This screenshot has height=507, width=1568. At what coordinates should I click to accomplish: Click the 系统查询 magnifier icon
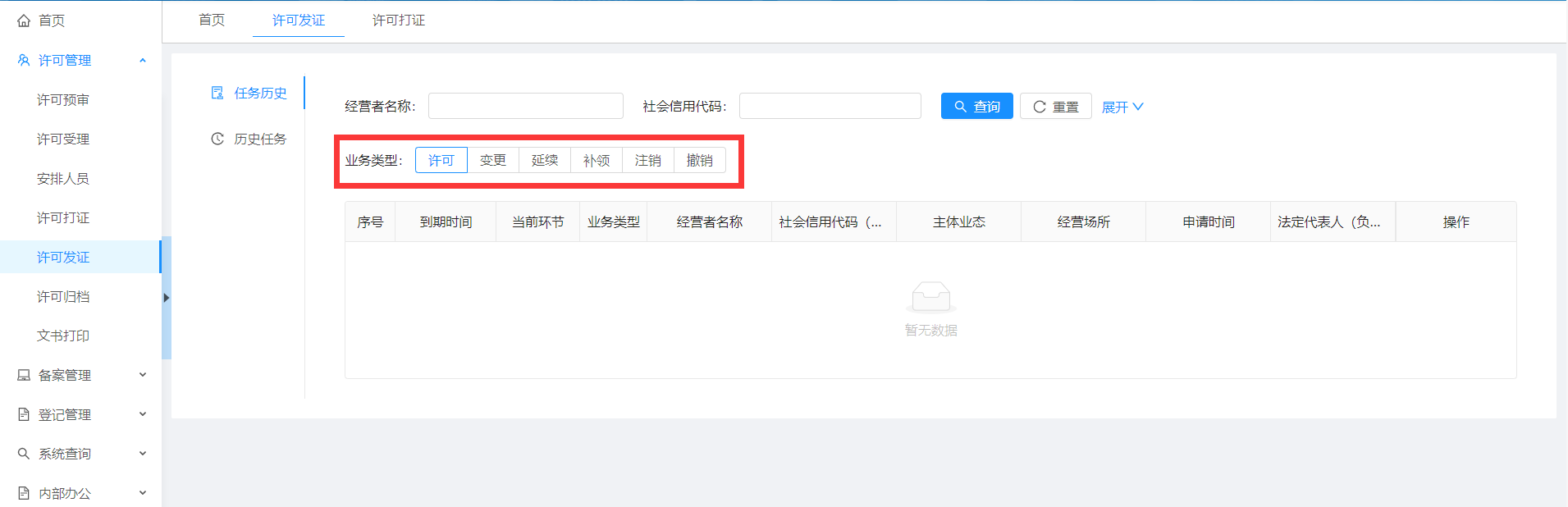(24, 454)
